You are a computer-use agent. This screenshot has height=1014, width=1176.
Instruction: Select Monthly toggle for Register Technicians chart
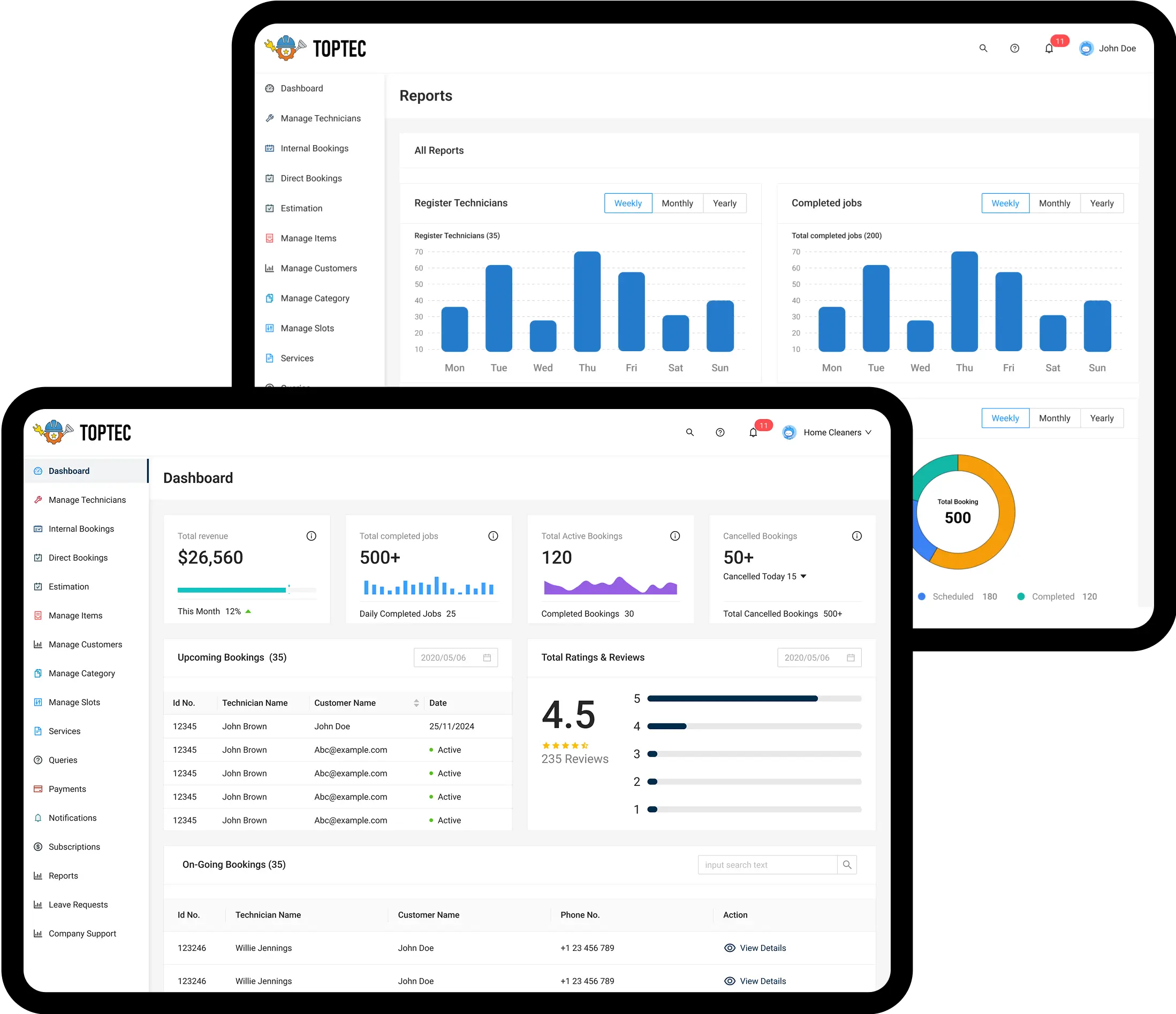pyautogui.click(x=677, y=203)
